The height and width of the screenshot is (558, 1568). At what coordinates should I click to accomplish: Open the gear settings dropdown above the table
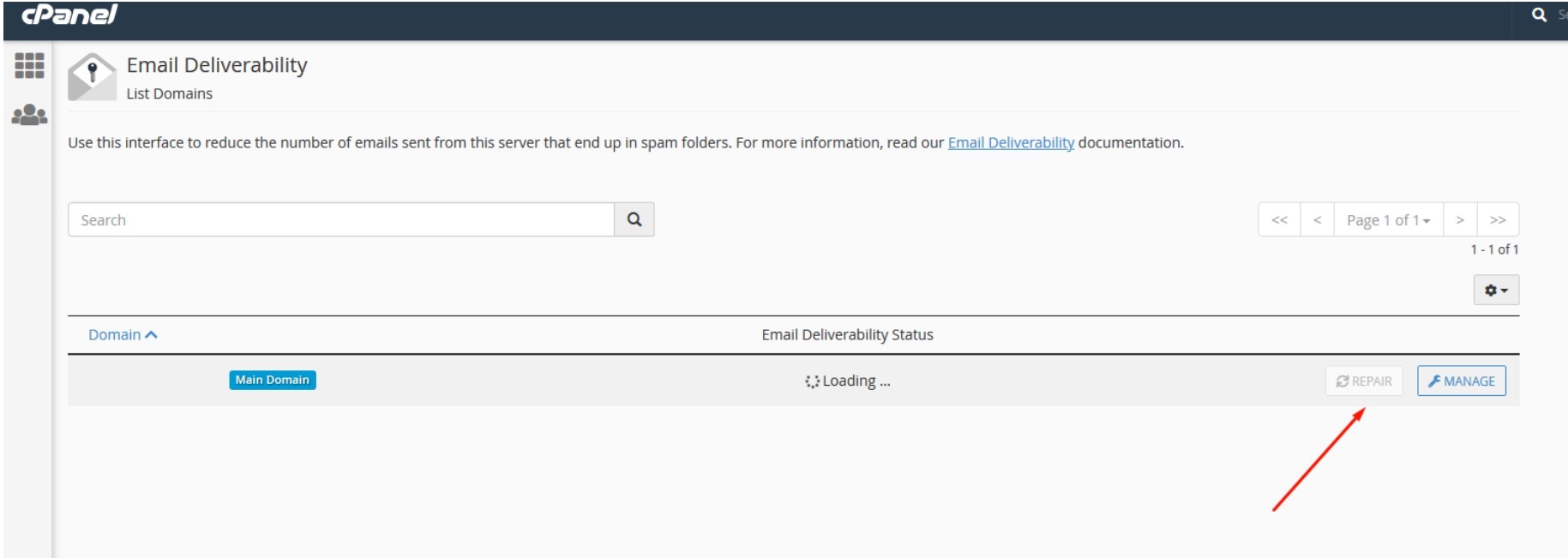(x=1495, y=291)
